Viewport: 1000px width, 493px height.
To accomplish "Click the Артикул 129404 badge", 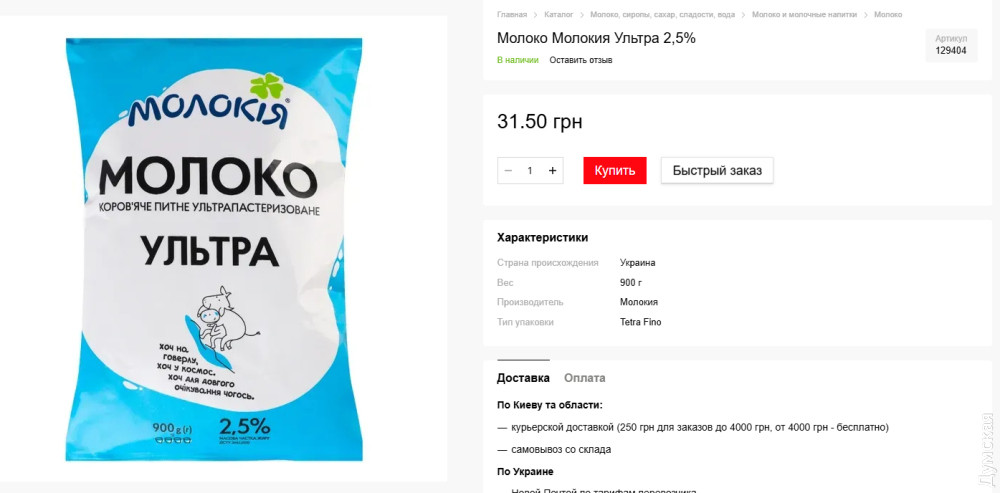I will coord(951,45).
